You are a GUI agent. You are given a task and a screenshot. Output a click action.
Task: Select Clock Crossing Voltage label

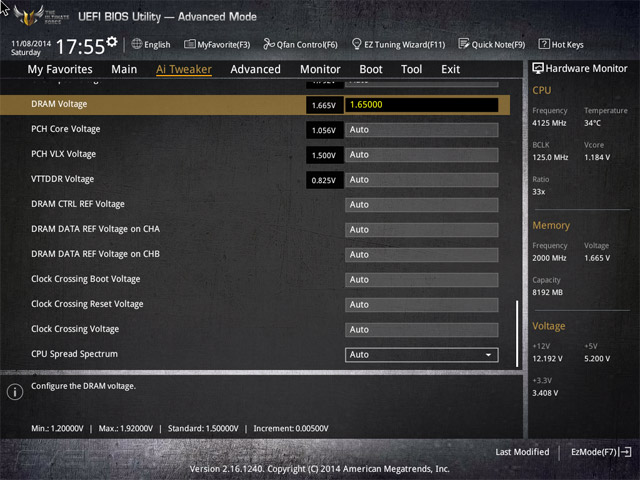(x=75, y=329)
